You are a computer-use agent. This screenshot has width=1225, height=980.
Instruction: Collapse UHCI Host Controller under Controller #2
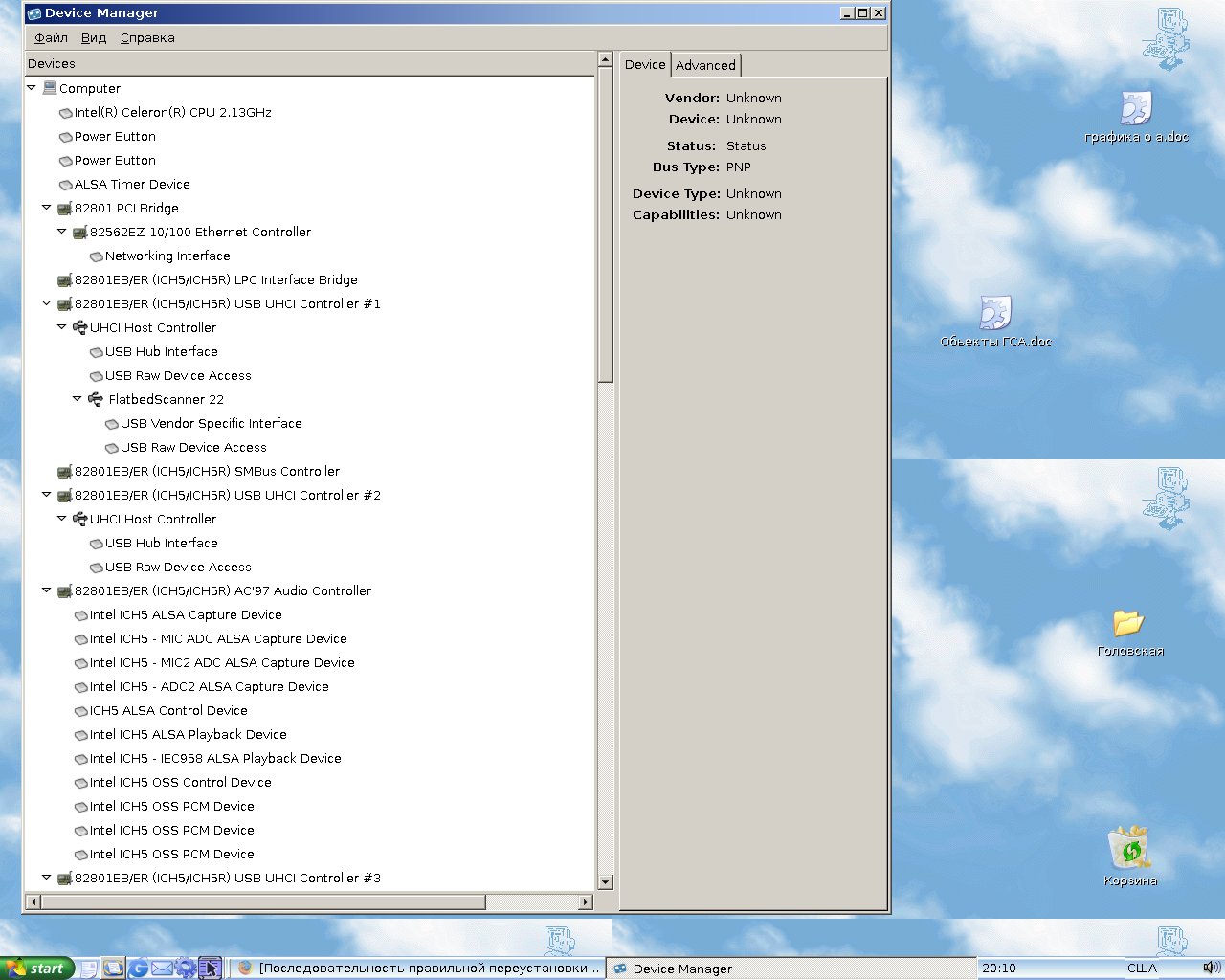click(62, 519)
